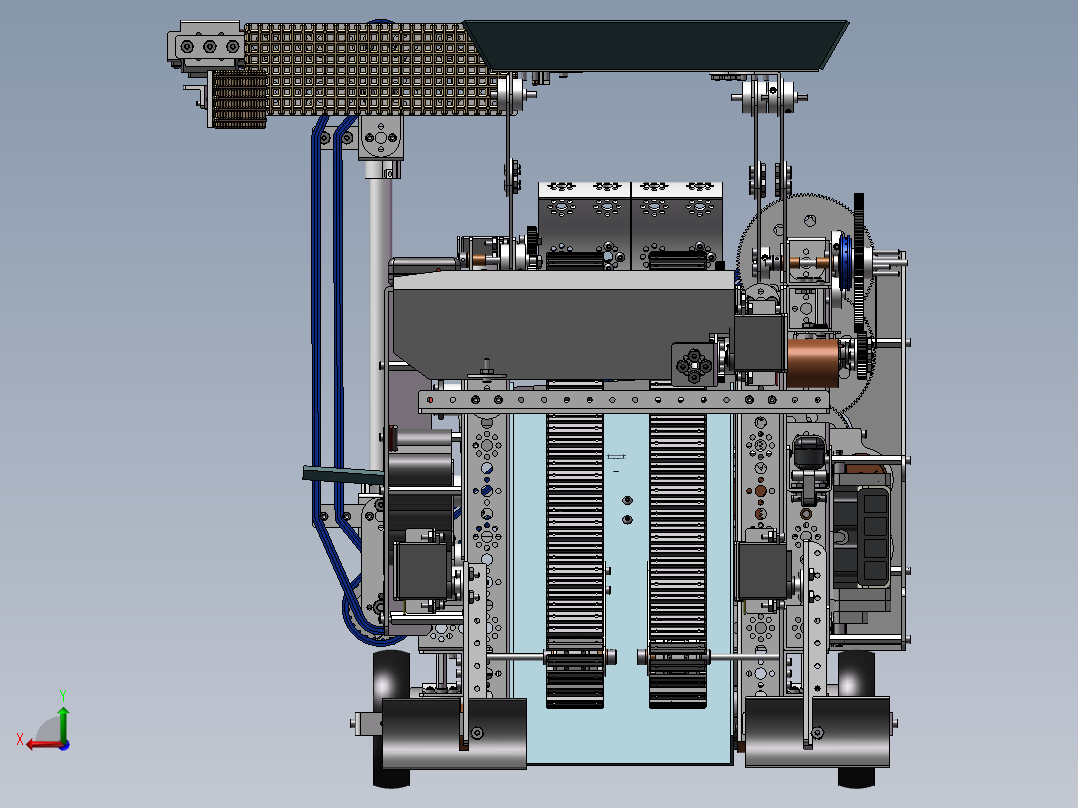Image resolution: width=1078 pixels, height=808 pixels.
Task: Click the green Y axis of the view triad
Action: click(x=63, y=723)
